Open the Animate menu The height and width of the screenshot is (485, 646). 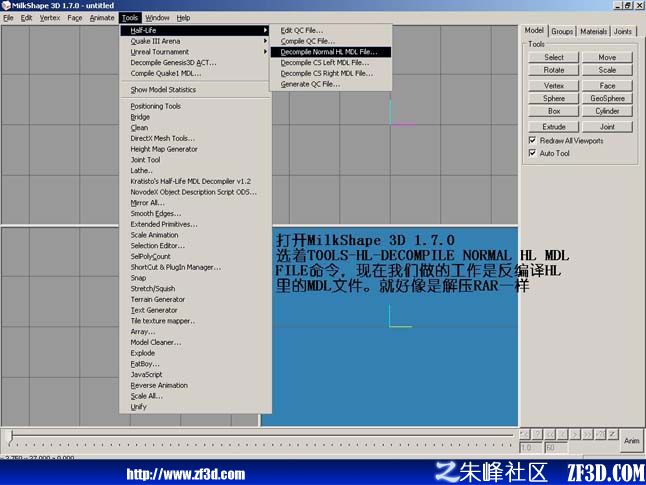point(102,18)
